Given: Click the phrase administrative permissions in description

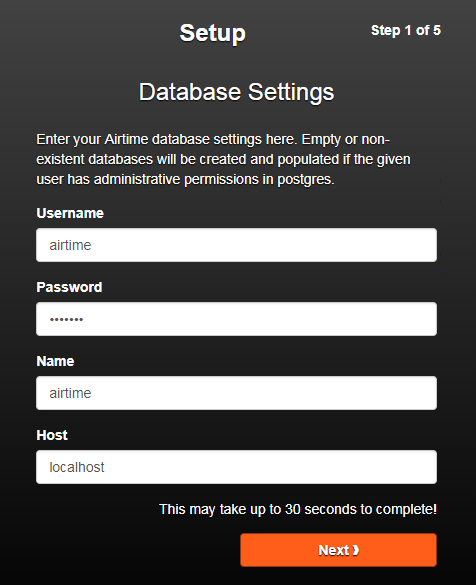Looking at the screenshot, I should [x=176, y=179].
